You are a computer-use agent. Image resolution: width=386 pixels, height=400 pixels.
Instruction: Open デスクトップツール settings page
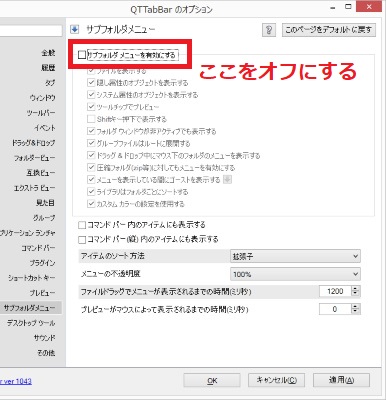coord(31,323)
